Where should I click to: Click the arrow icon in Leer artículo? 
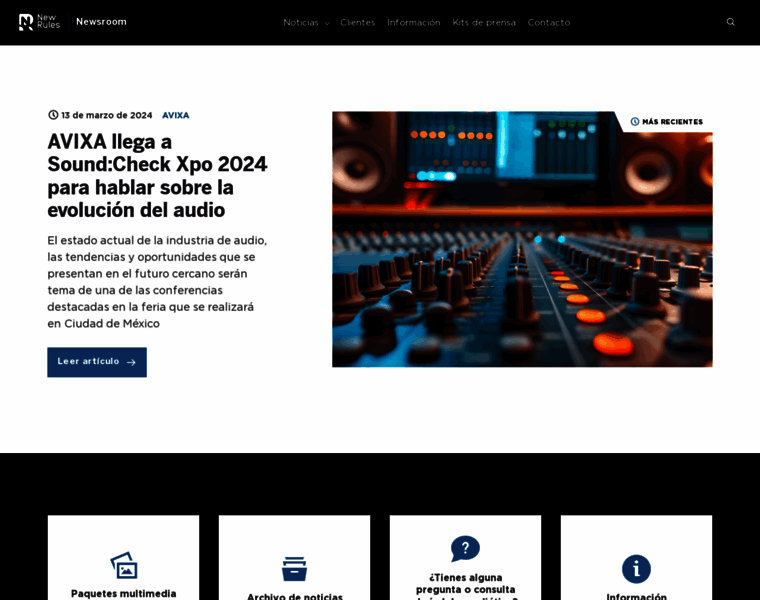click(131, 362)
